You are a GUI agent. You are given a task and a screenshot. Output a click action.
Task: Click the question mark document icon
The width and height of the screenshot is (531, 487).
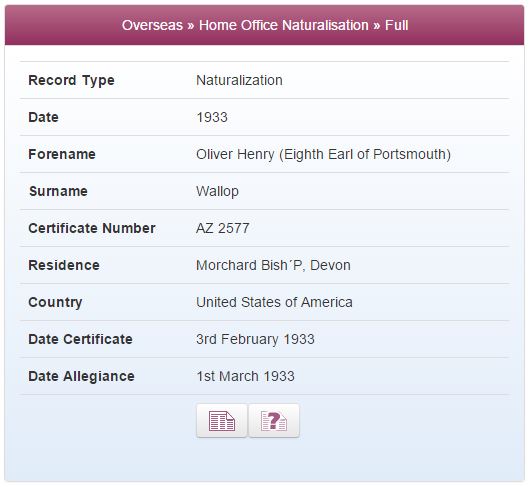[274, 421]
